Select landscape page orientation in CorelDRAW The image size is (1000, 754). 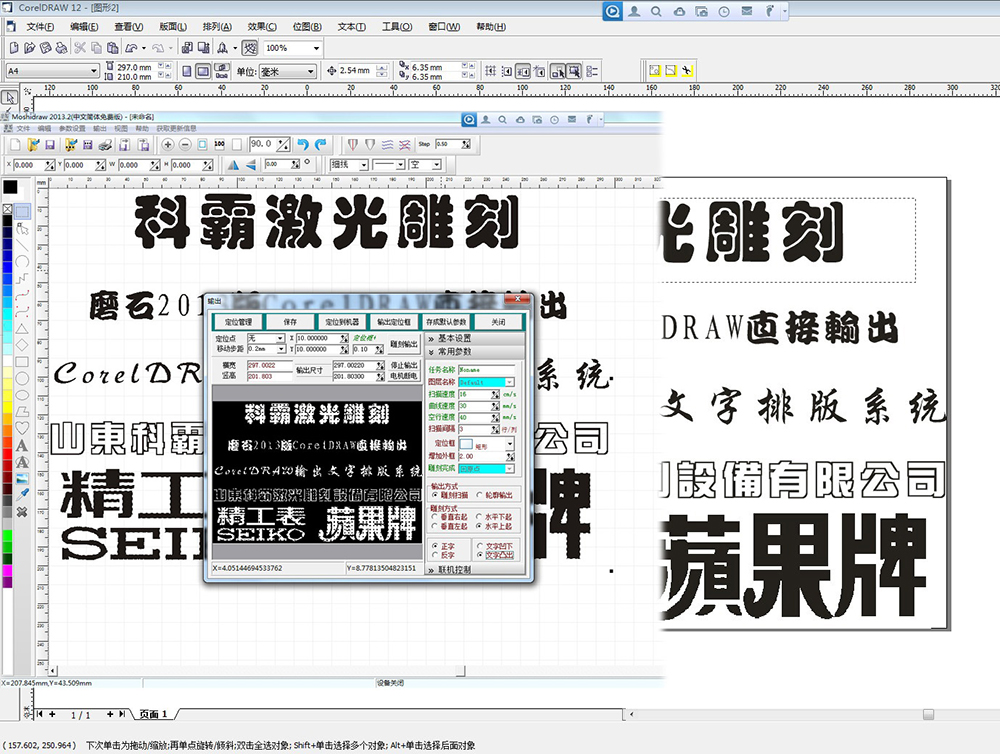(x=203, y=71)
